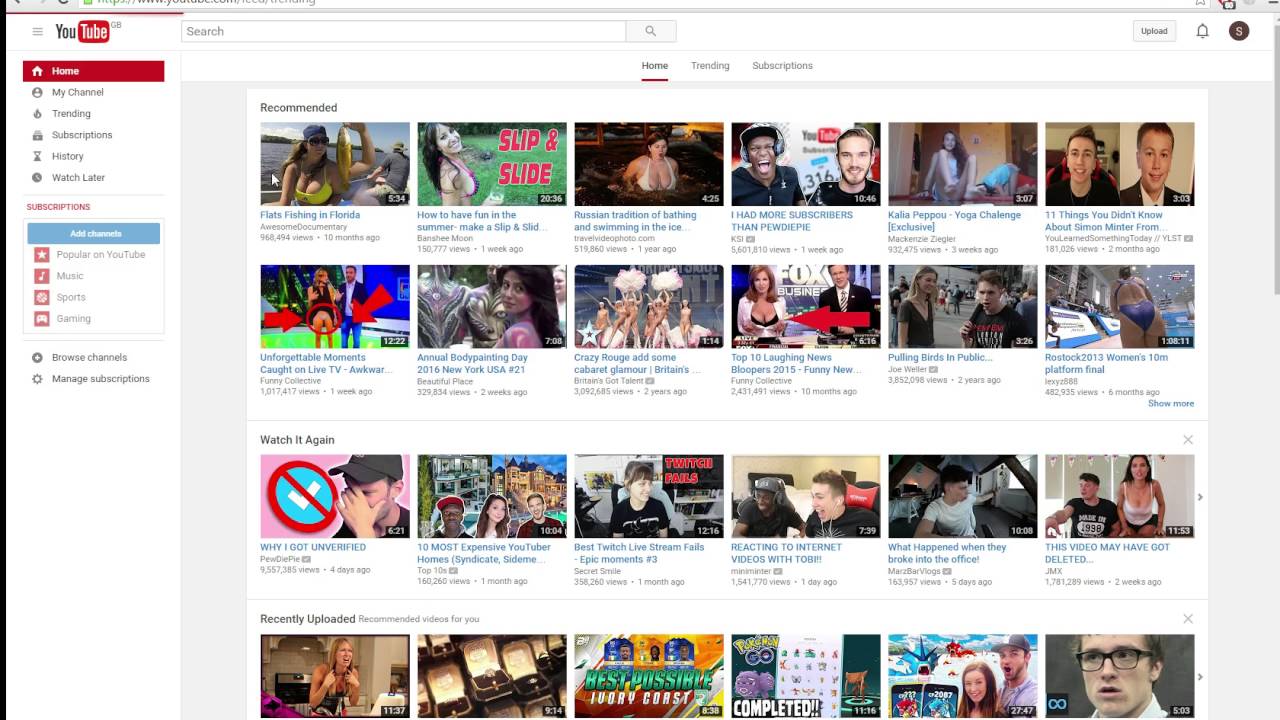Open Browse channels link

tap(89, 357)
